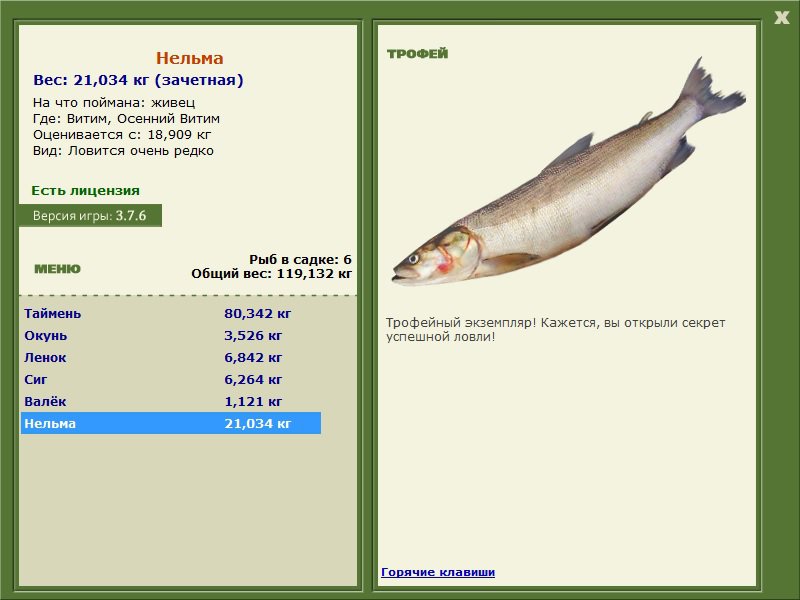Viewport: 800px width, 600px height.
Task: Select the Сиг row in fish list
Action: 171,379
